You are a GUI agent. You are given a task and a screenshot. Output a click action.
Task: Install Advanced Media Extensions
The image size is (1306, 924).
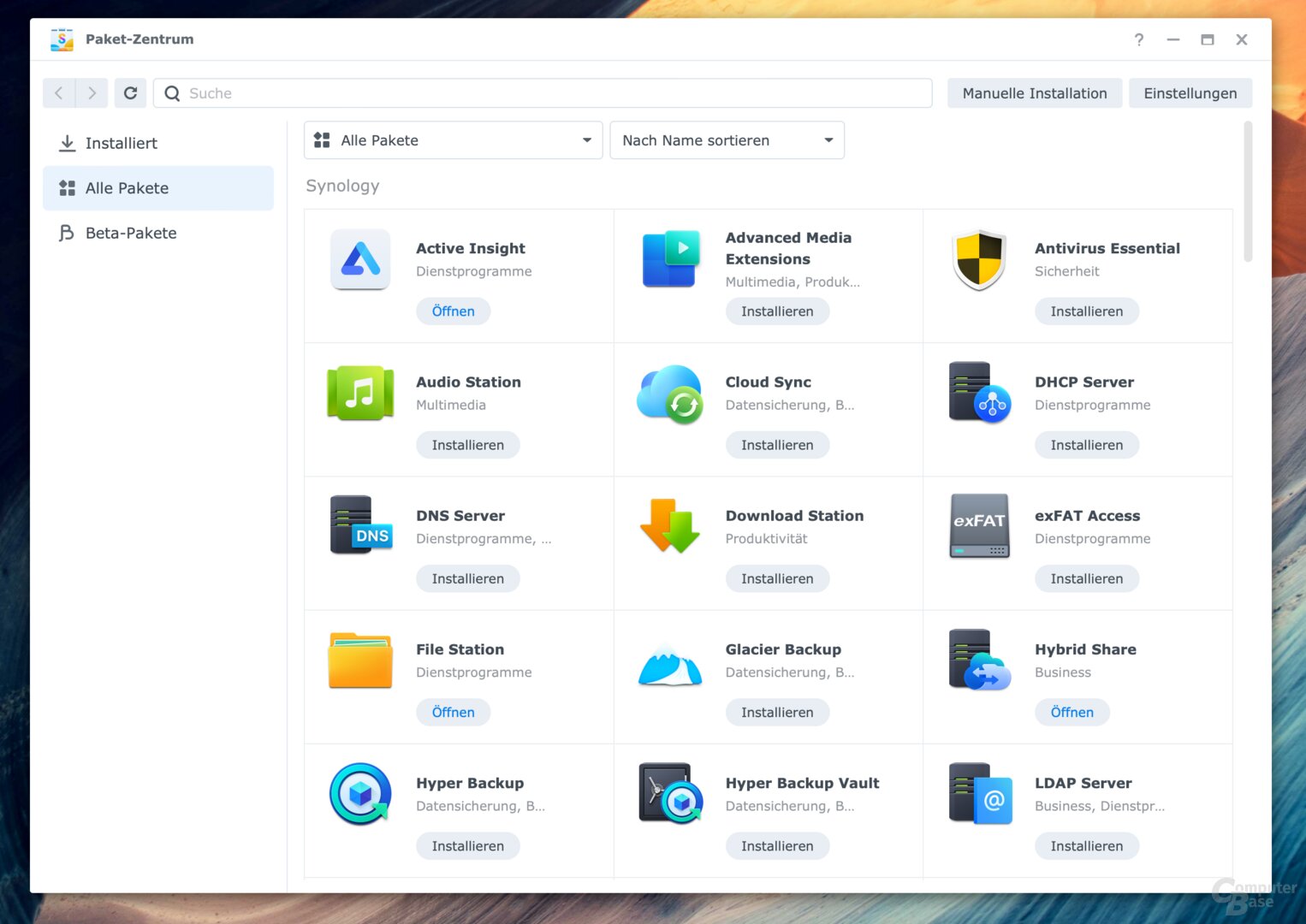point(777,311)
